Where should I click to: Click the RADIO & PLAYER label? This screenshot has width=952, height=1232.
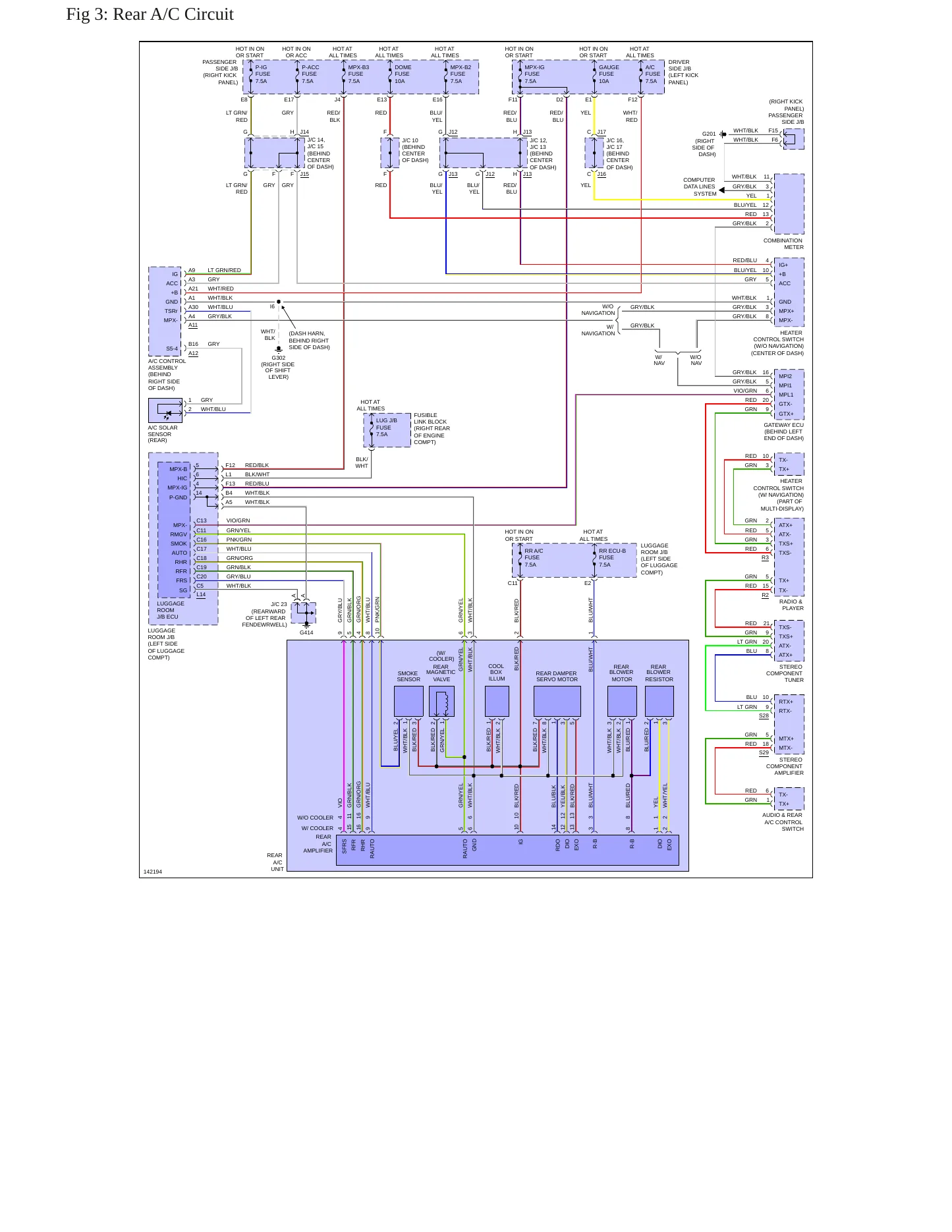pos(791,605)
